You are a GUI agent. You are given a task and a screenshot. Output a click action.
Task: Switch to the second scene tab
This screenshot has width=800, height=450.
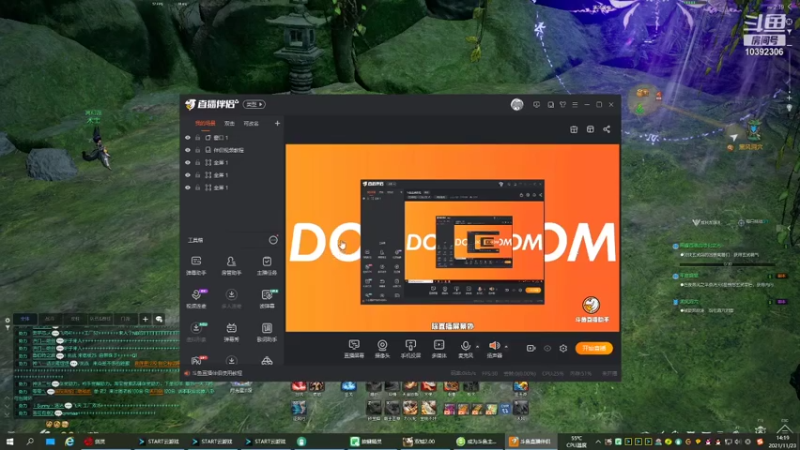tap(230, 123)
